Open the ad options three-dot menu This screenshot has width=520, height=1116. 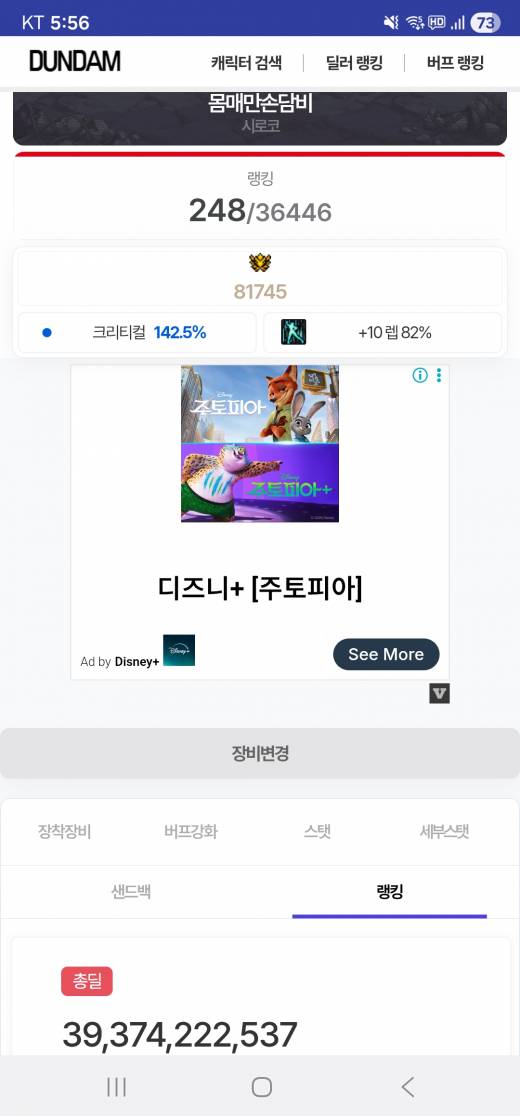coord(439,375)
